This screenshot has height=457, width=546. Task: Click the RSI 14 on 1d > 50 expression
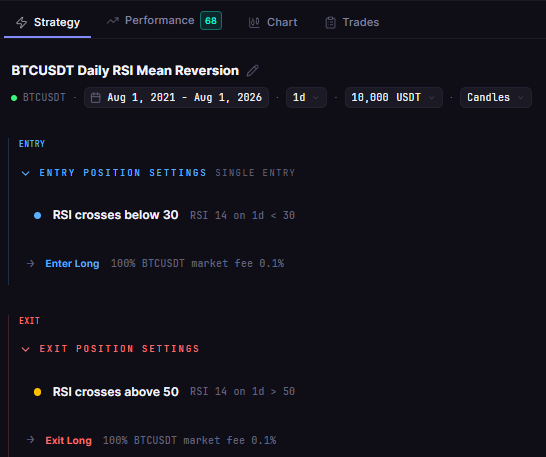(243, 392)
